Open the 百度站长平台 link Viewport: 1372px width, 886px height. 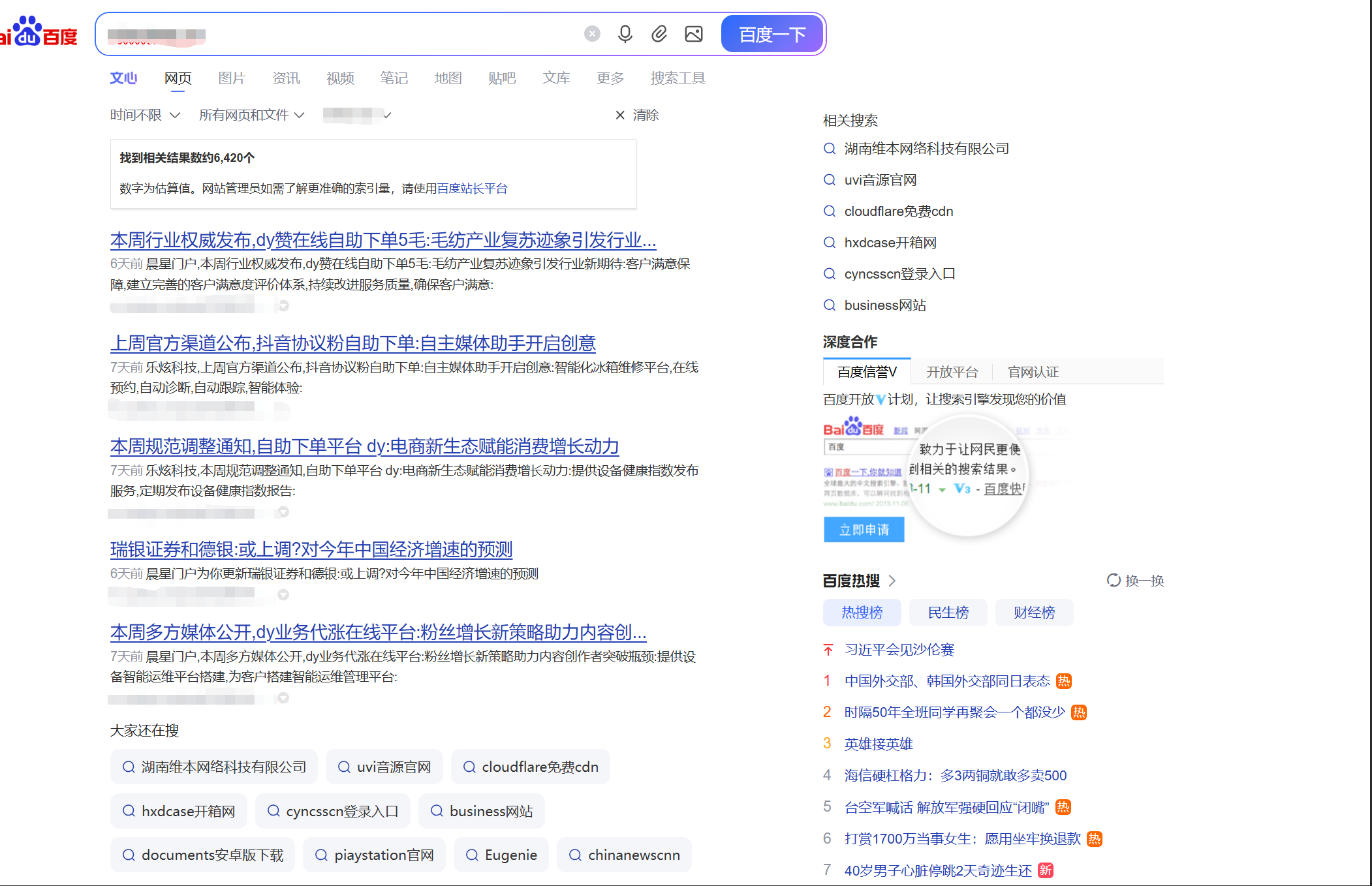(472, 189)
